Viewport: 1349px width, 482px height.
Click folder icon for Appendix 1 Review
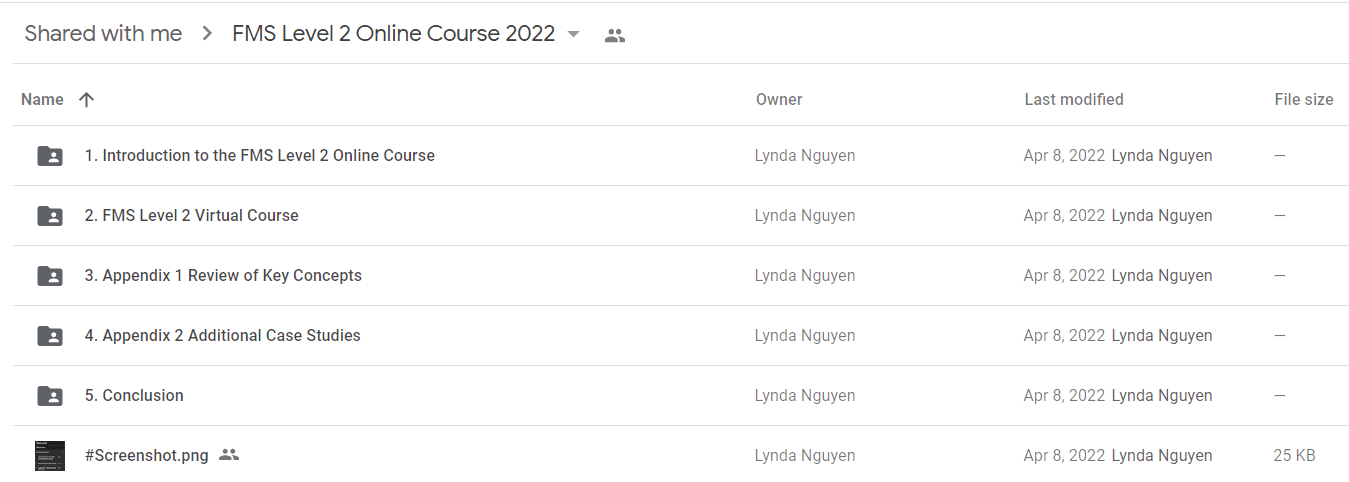pos(50,276)
